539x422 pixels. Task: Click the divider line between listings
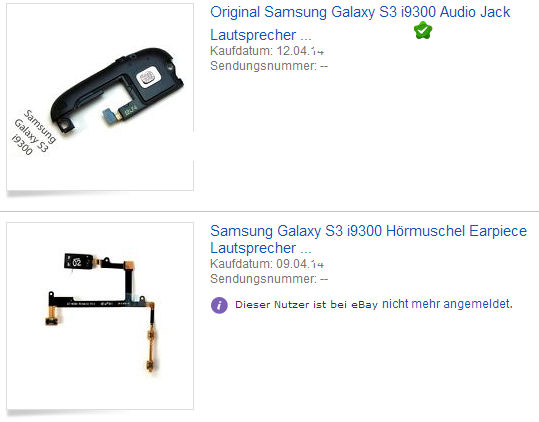[270, 211]
